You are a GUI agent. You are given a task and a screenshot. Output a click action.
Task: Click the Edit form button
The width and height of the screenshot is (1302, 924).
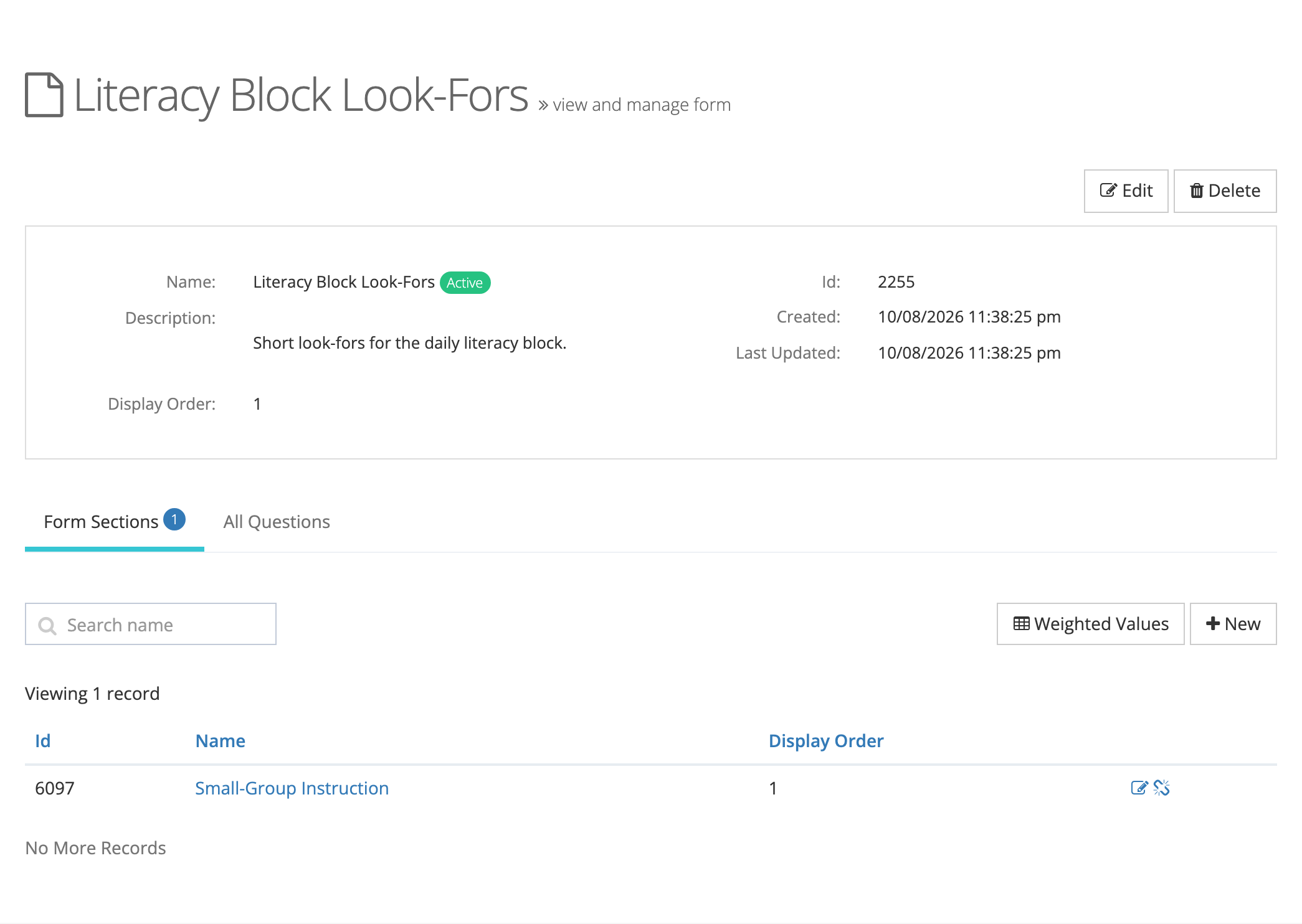coord(1126,191)
